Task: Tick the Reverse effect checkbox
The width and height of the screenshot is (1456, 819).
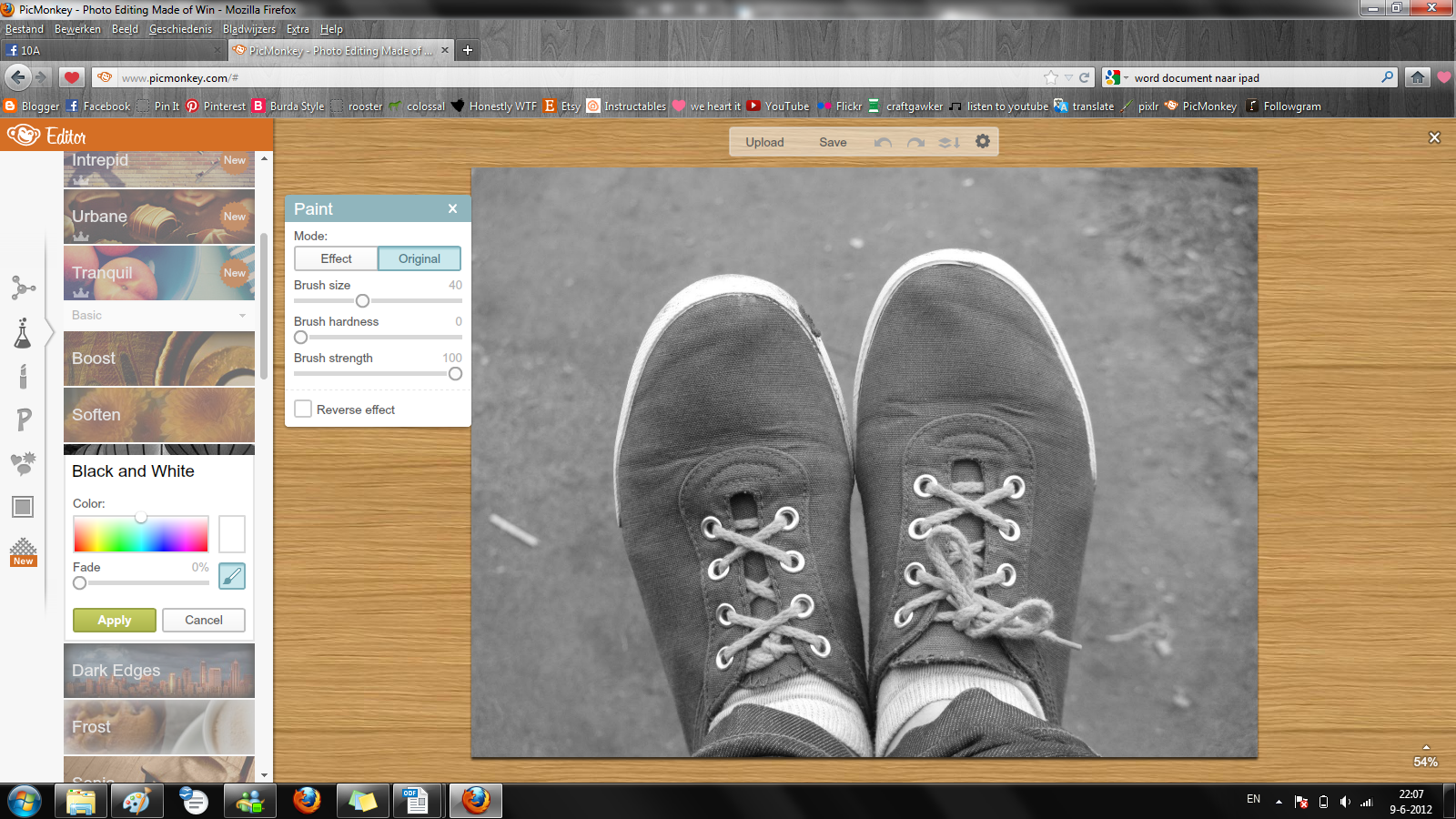Action: click(303, 409)
